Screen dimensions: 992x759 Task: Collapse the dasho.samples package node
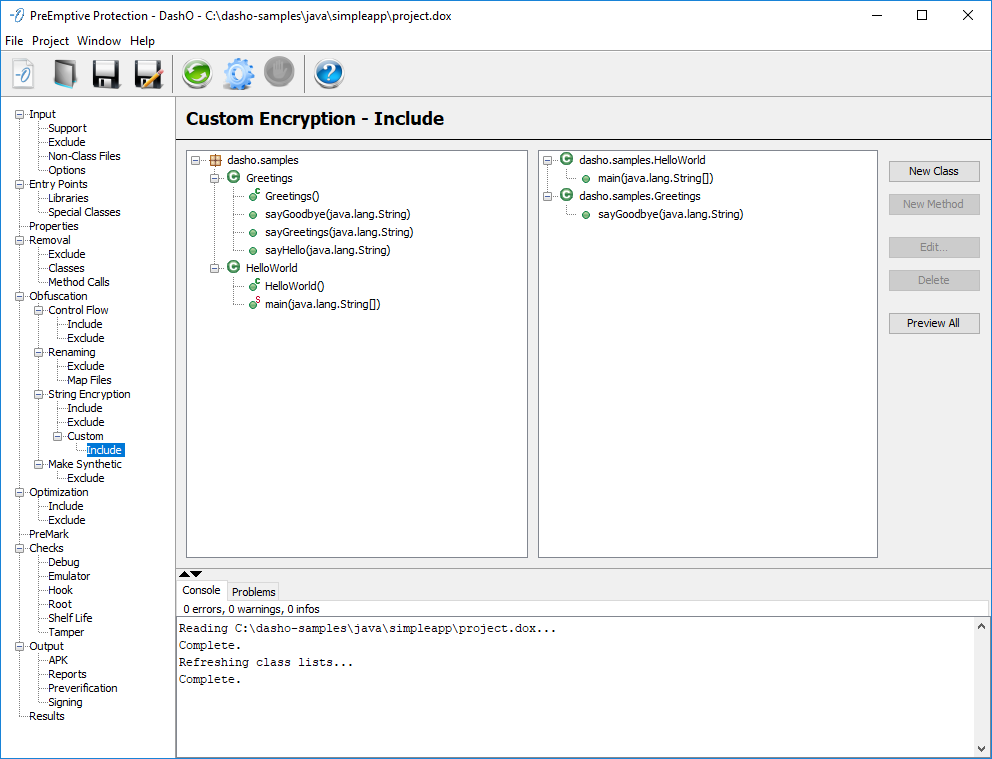tap(196, 160)
